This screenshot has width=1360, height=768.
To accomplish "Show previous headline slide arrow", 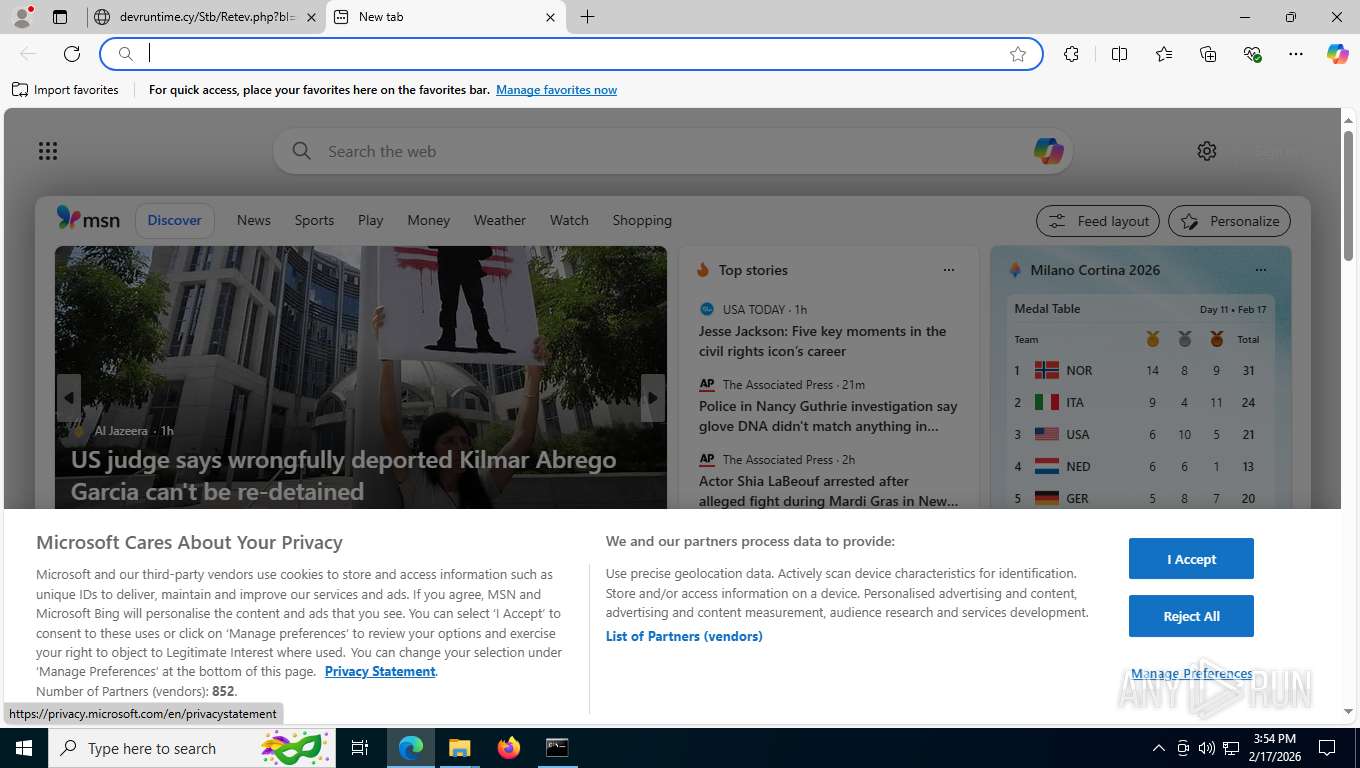I will pyautogui.click(x=69, y=398).
